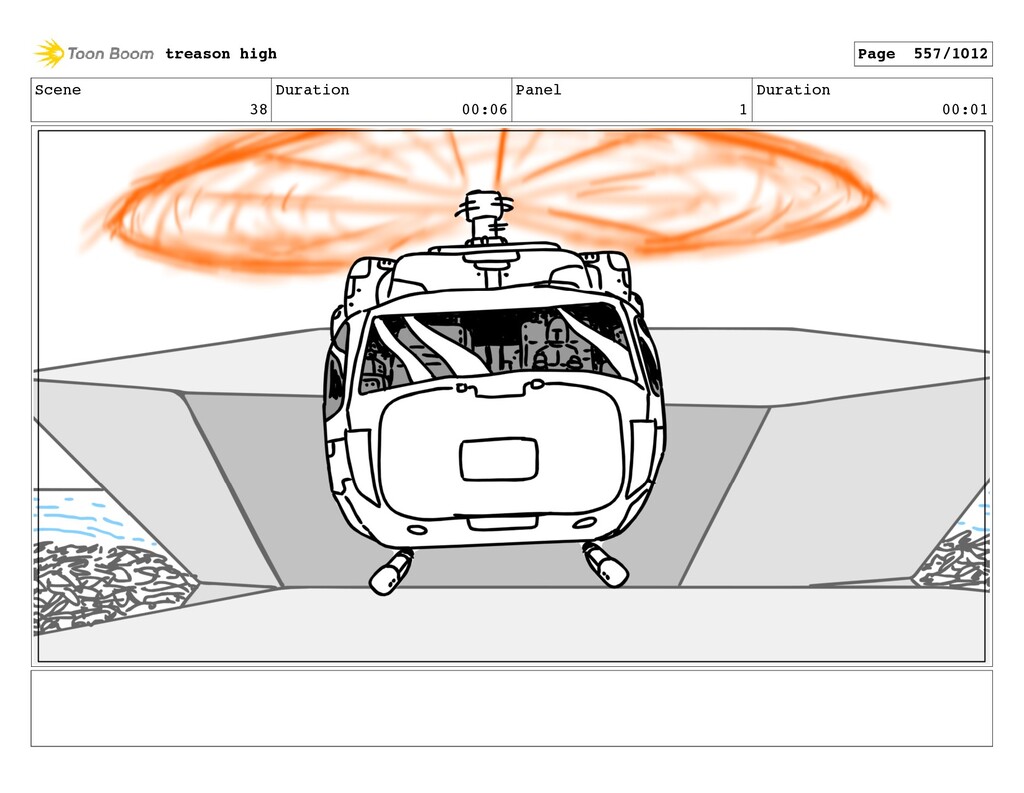Select the Scene label
The image size is (1024, 793).
pos(58,89)
